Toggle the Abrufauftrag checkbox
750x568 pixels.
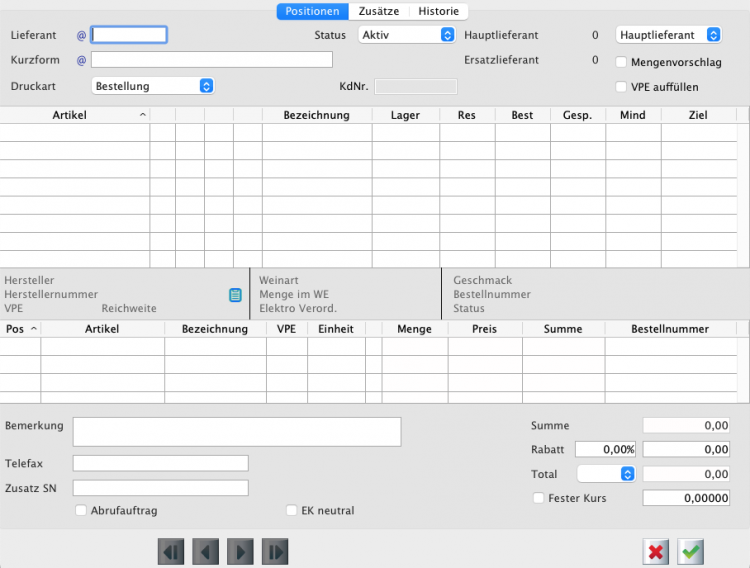(81, 511)
